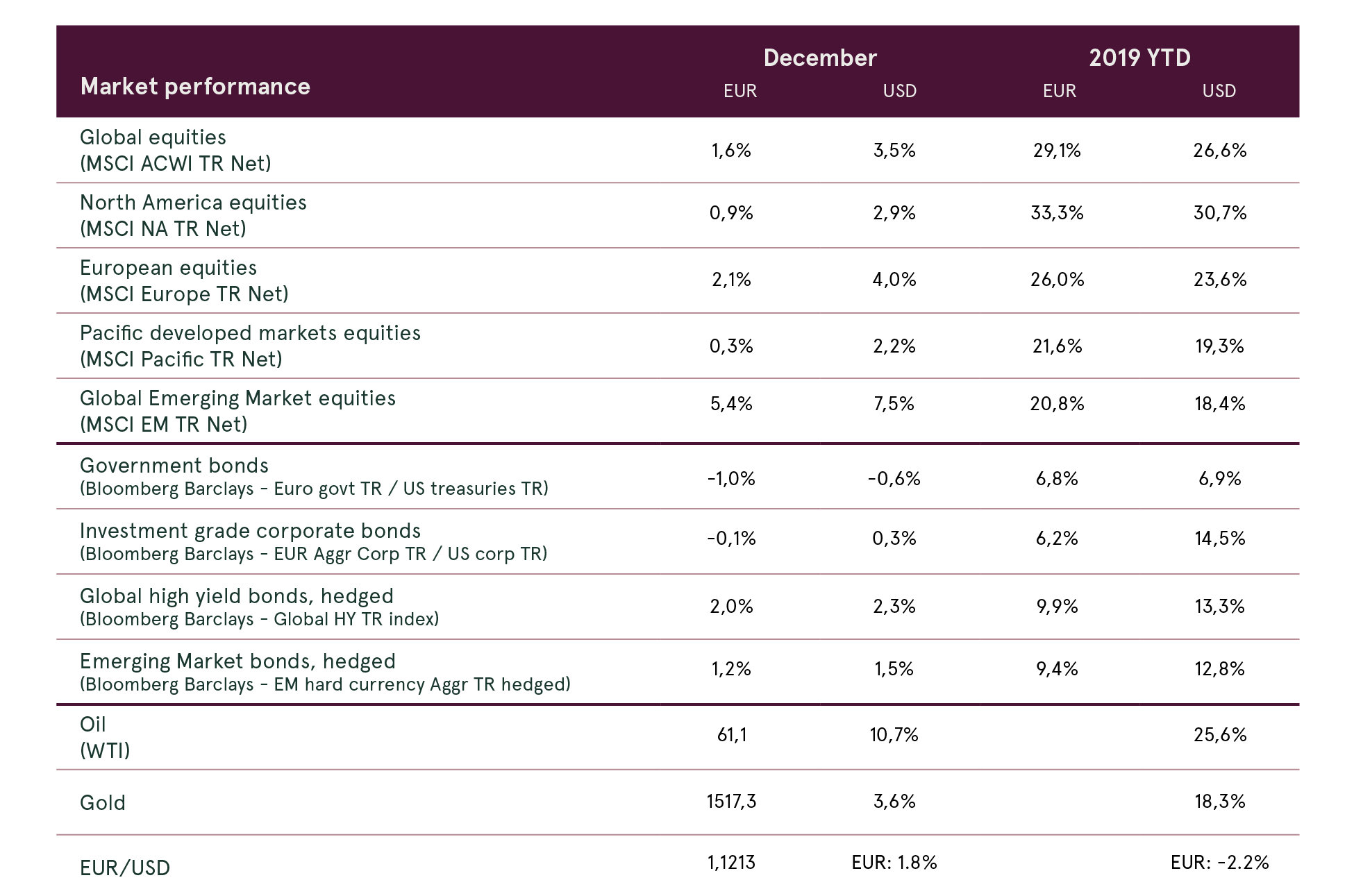This screenshot has width=1354, height=896.
Task: Click 'Investment grade corporate bonds' row label
Action: 250,532
